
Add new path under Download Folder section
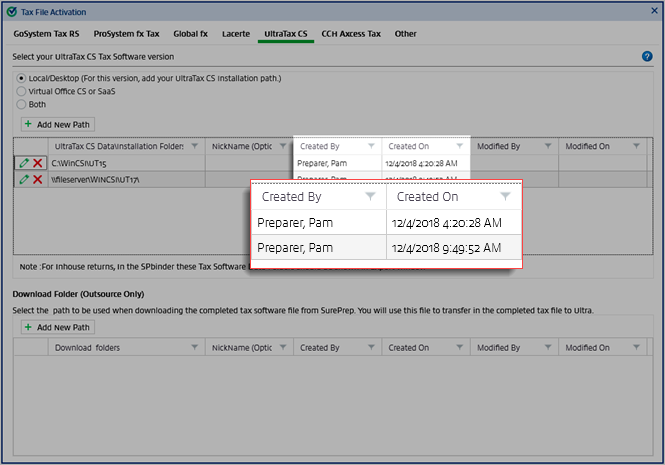pyautogui.click(x=58, y=327)
